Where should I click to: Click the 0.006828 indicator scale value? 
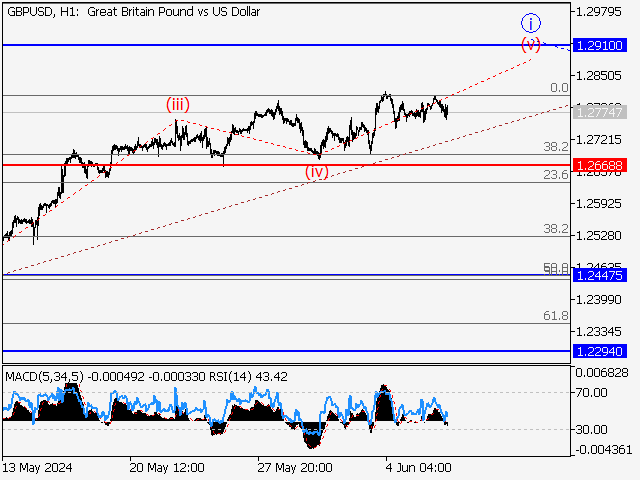coord(602,373)
